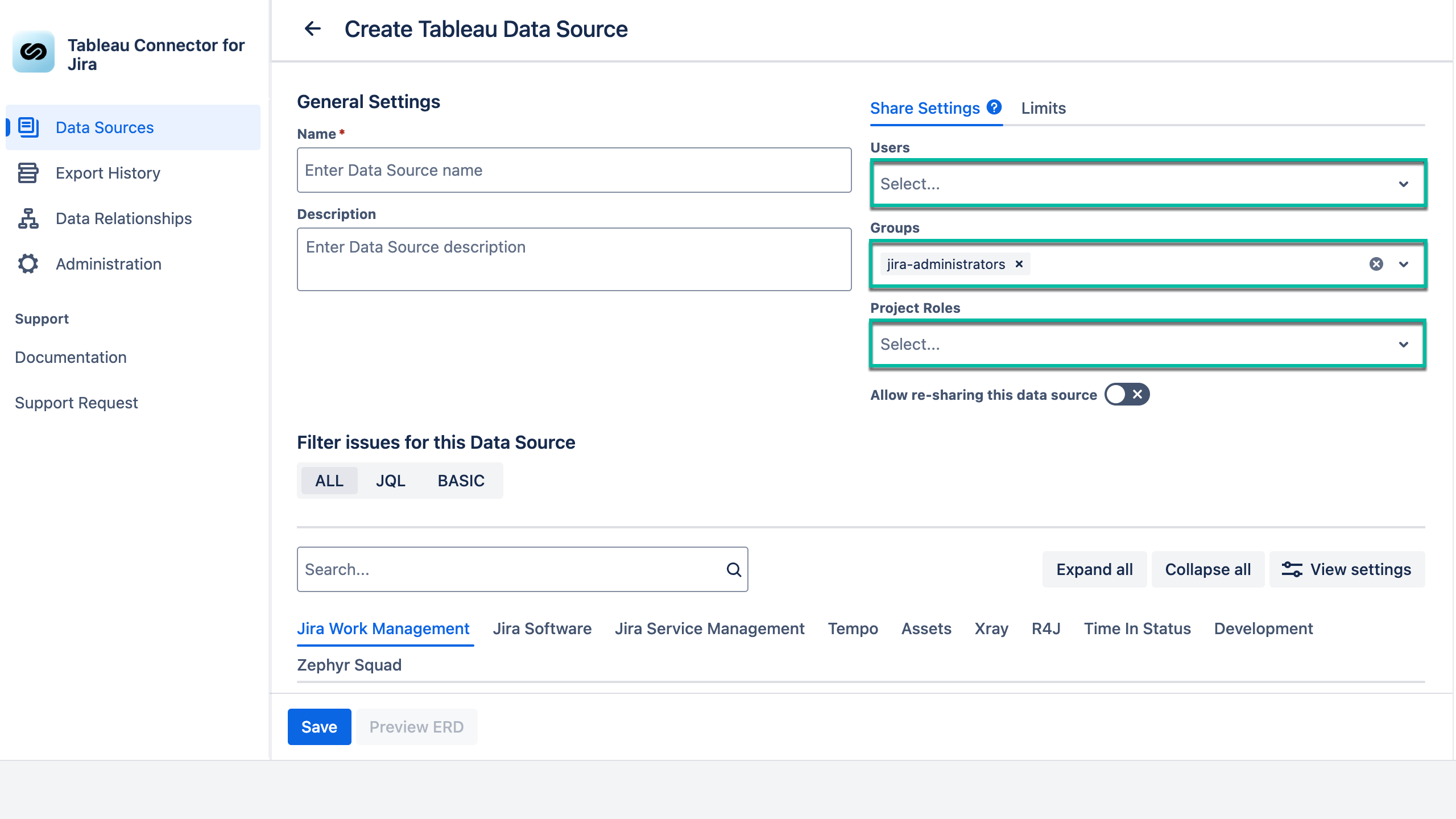
Task: Open the Jira Software tab
Action: point(542,628)
